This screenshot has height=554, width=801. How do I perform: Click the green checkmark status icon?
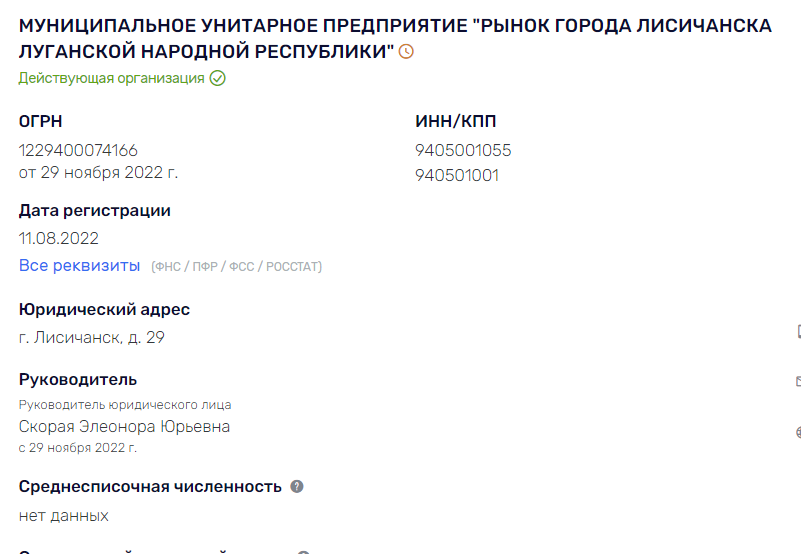coord(217,78)
